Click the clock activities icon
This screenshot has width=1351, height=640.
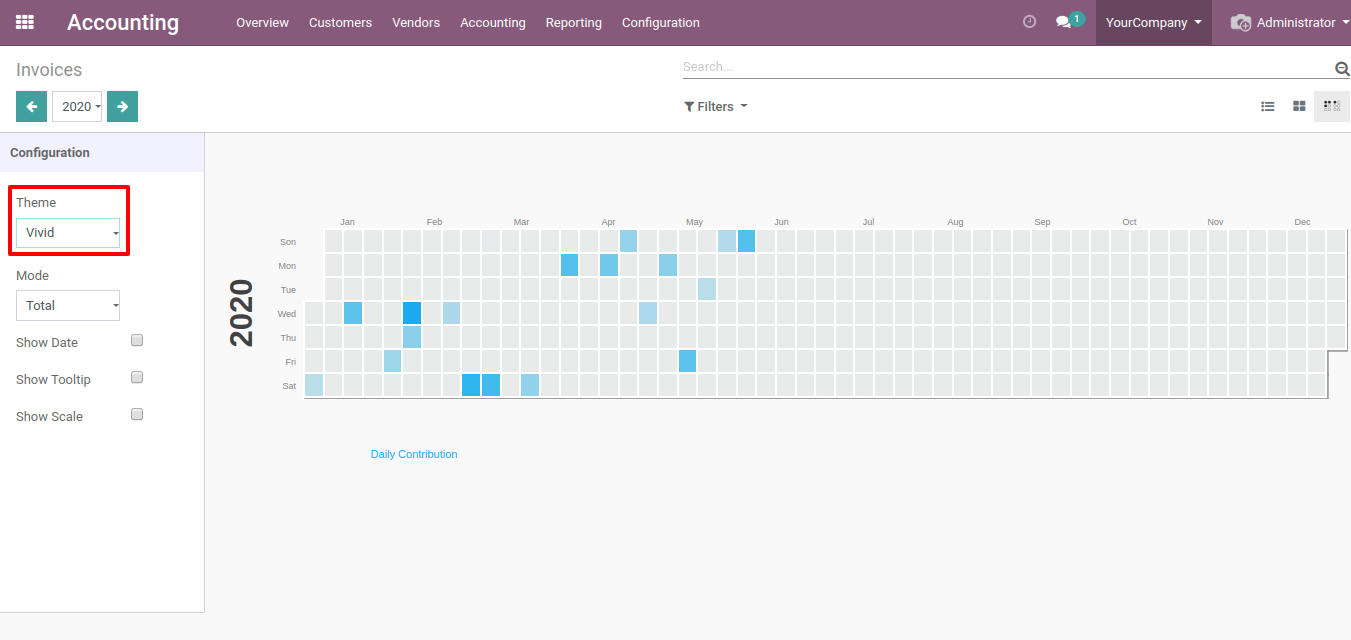[1029, 22]
